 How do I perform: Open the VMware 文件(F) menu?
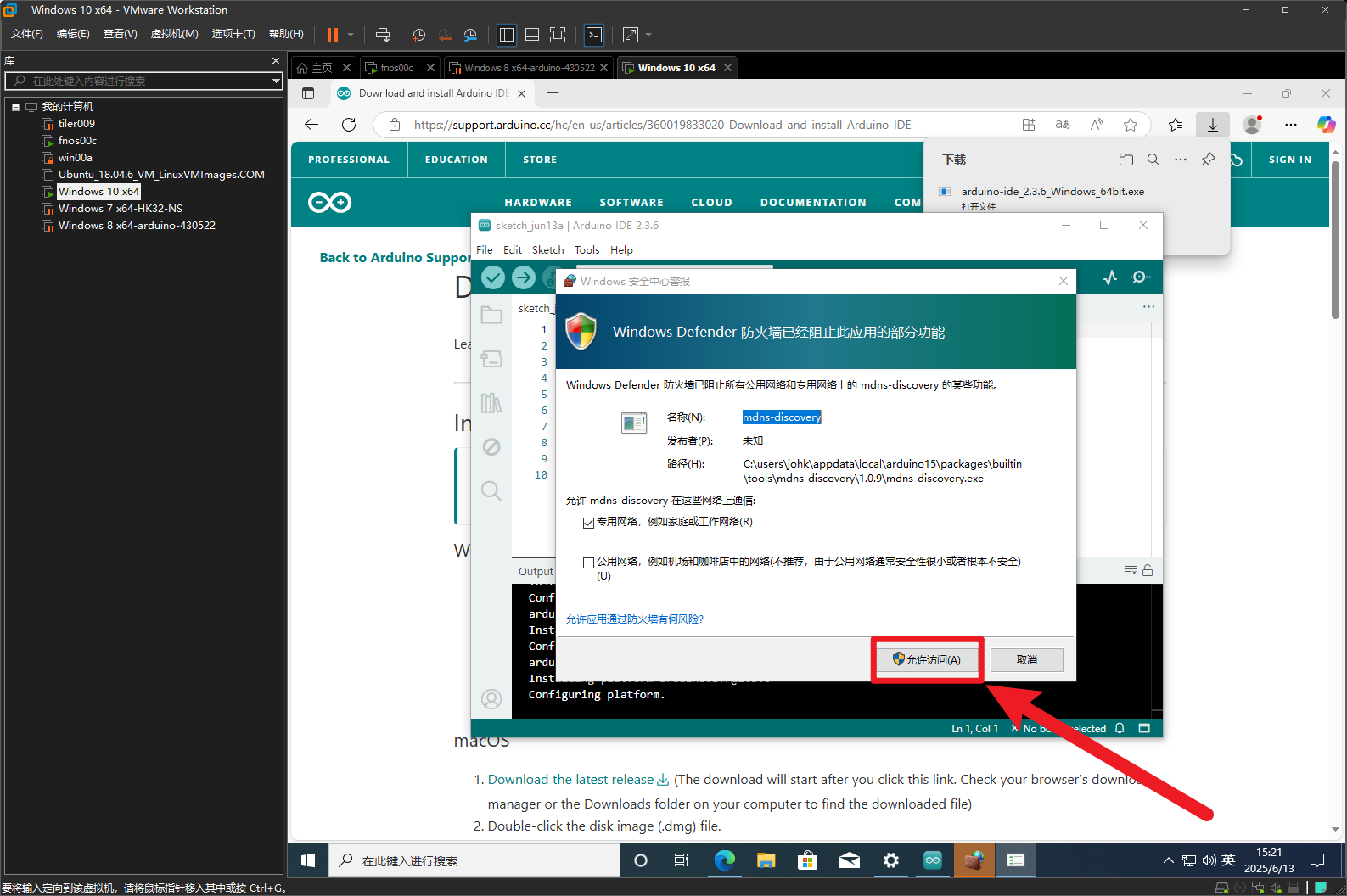point(26,34)
